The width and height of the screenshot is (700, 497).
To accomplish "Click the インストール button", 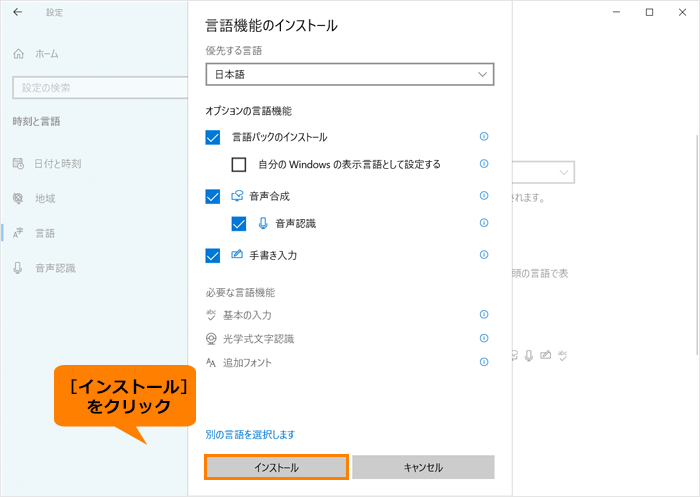I will [276, 468].
